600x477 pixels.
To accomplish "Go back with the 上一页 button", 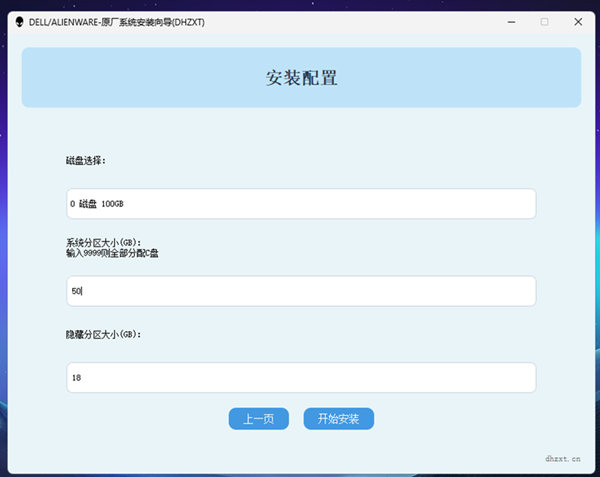I will point(259,418).
